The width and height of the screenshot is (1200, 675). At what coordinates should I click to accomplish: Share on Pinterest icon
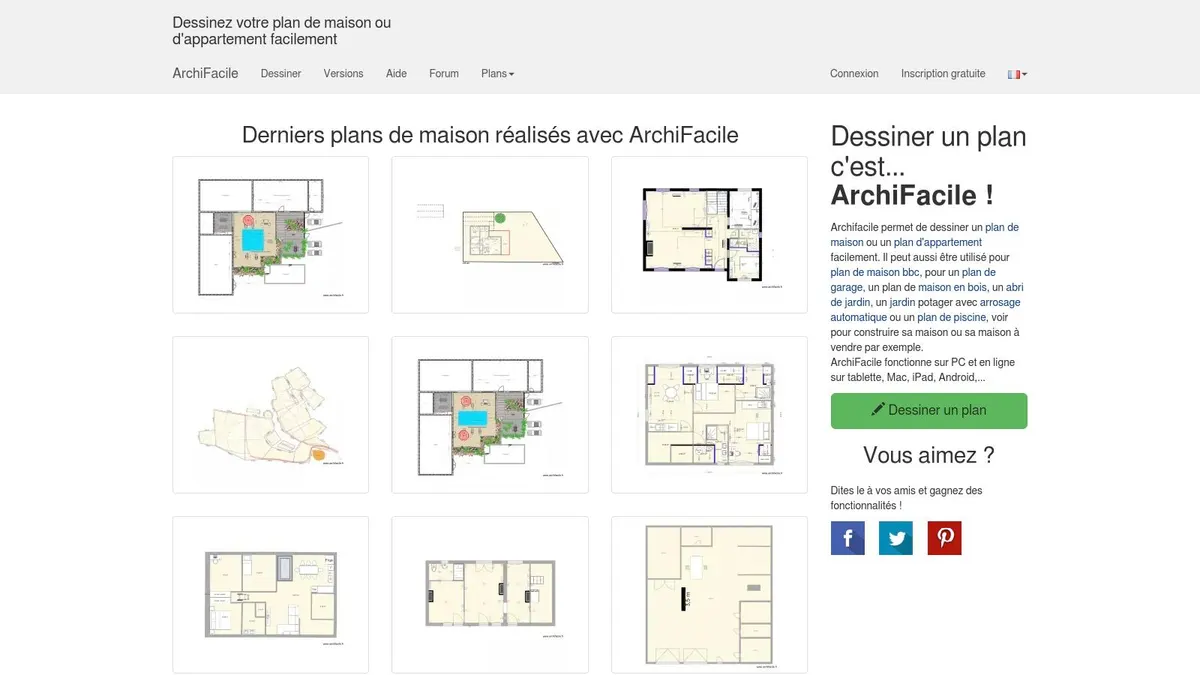coord(944,538)
